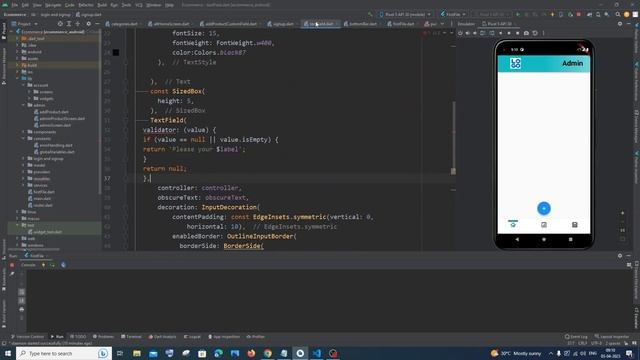
Task: Open adminScreen.dart in project tree
Action: pos(54,125)
